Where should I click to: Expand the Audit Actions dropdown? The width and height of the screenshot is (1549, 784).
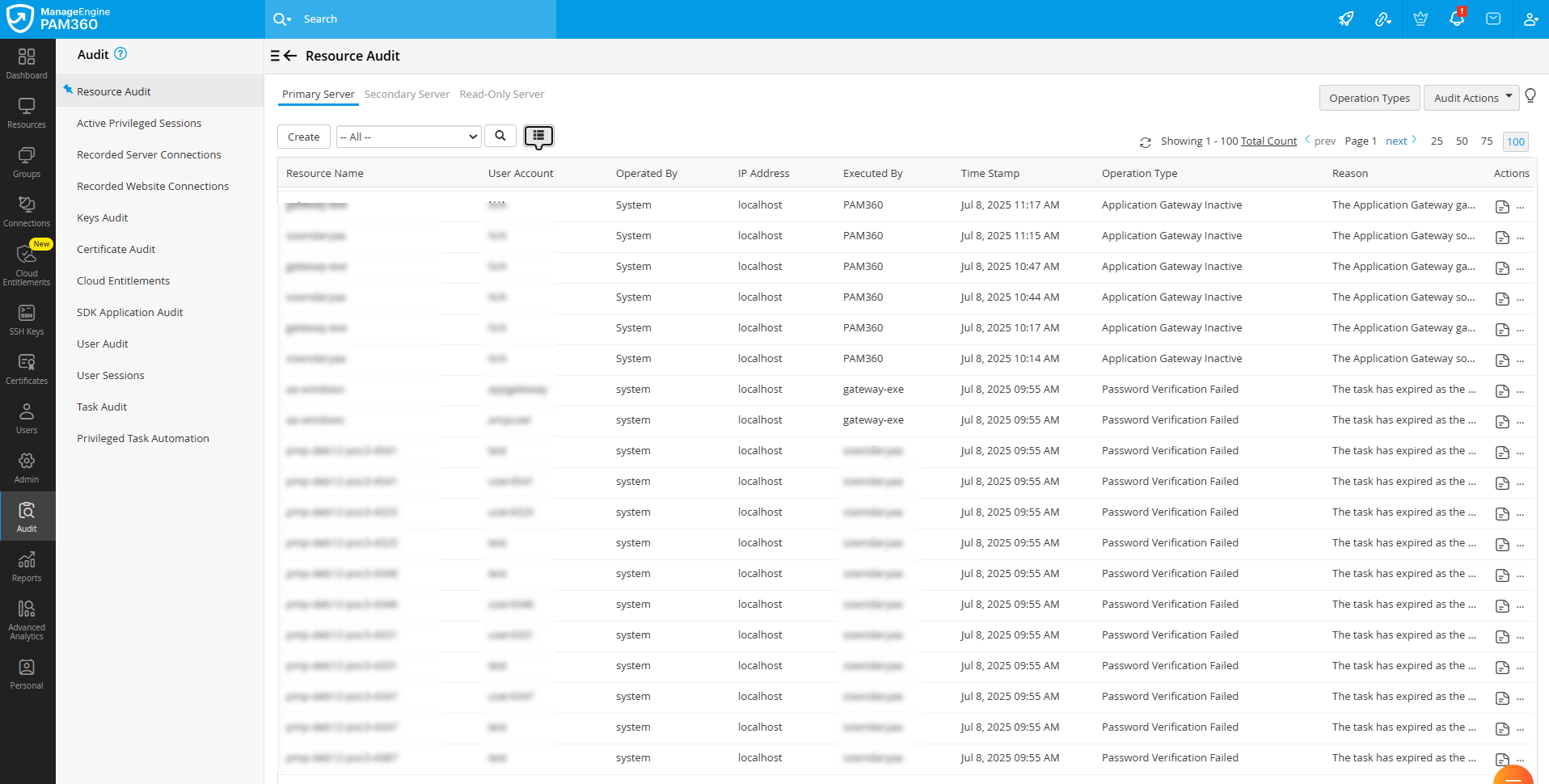click(x=1471, y=98)
